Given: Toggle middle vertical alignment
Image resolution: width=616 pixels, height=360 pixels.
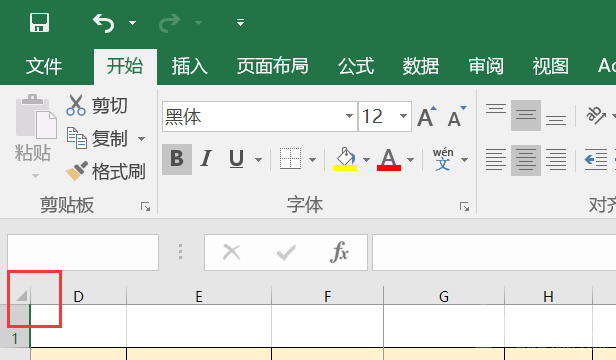Looking at the screenshot, I should [x=526, y=116].
